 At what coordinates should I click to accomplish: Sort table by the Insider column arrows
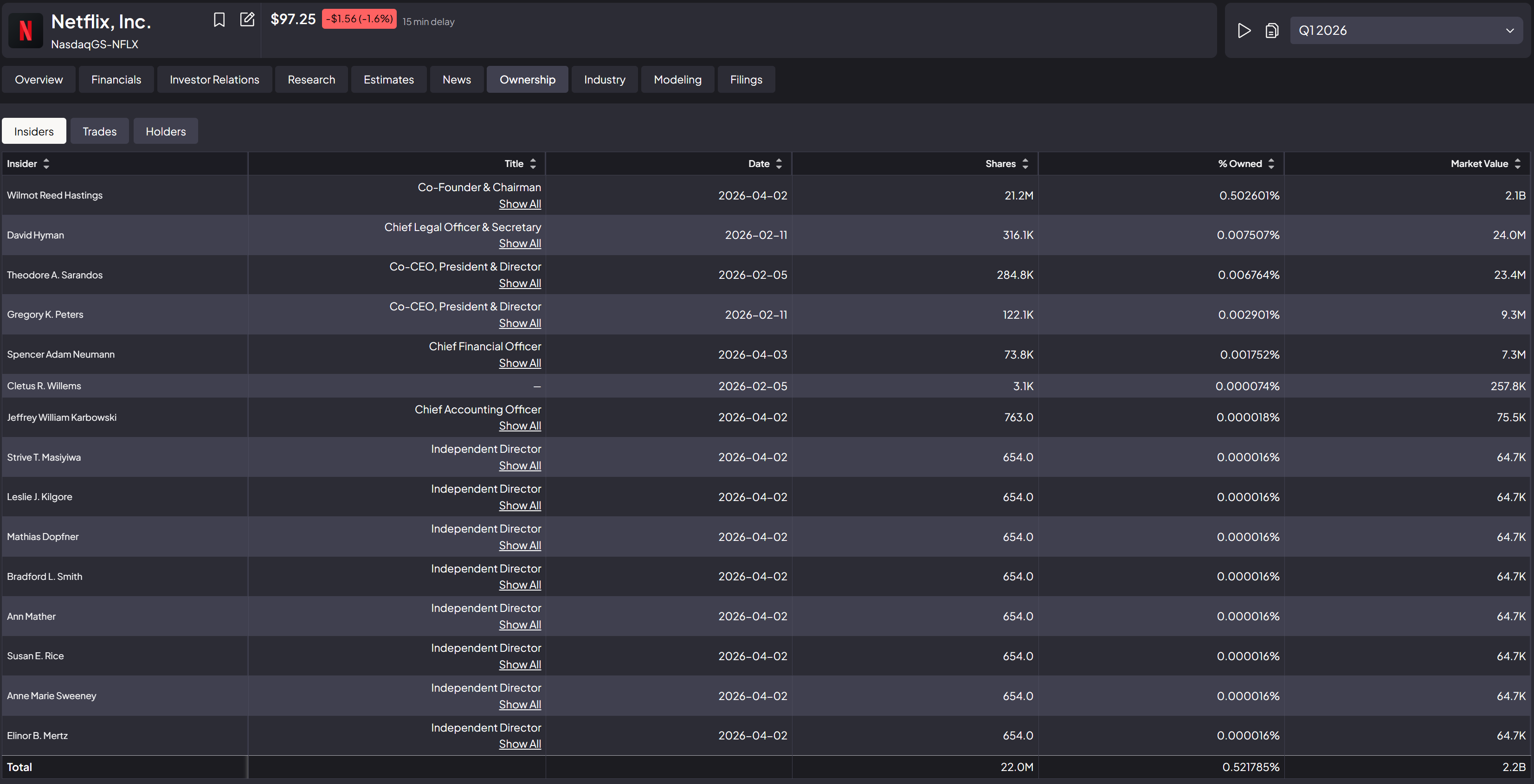point(46,164)
